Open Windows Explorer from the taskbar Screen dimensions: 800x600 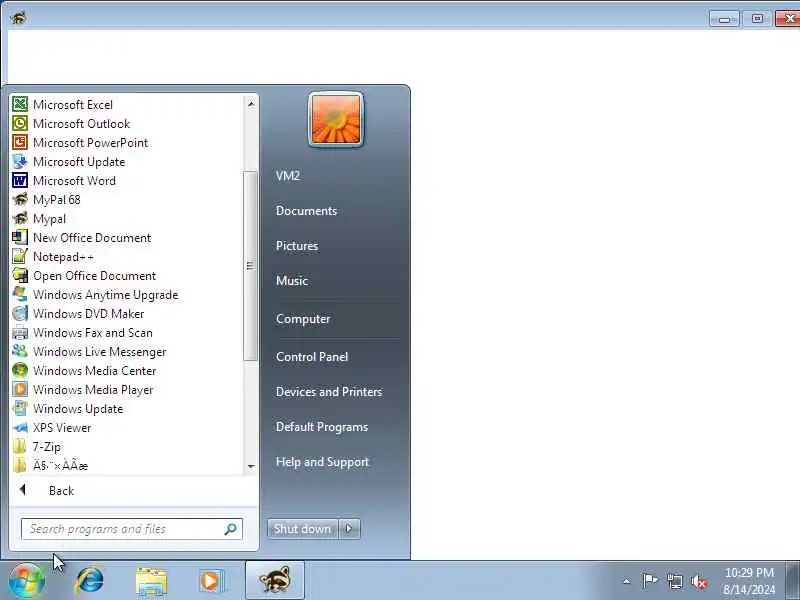[151, 581]
